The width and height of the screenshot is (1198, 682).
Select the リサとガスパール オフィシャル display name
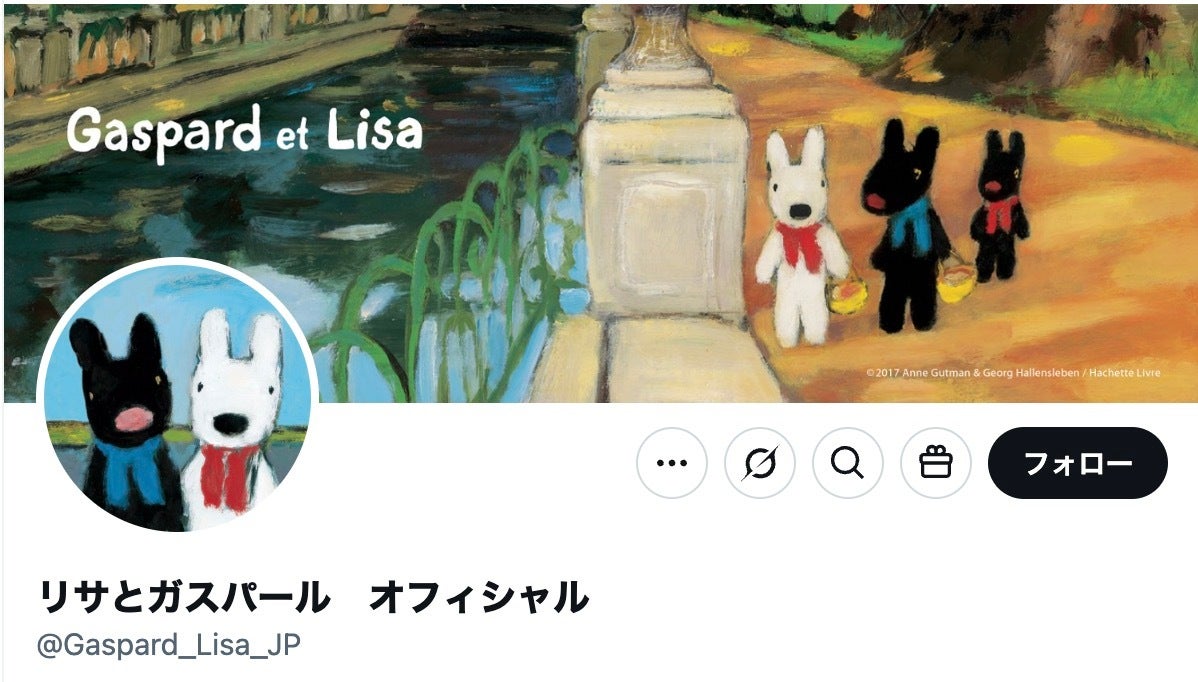coord(313,596)
